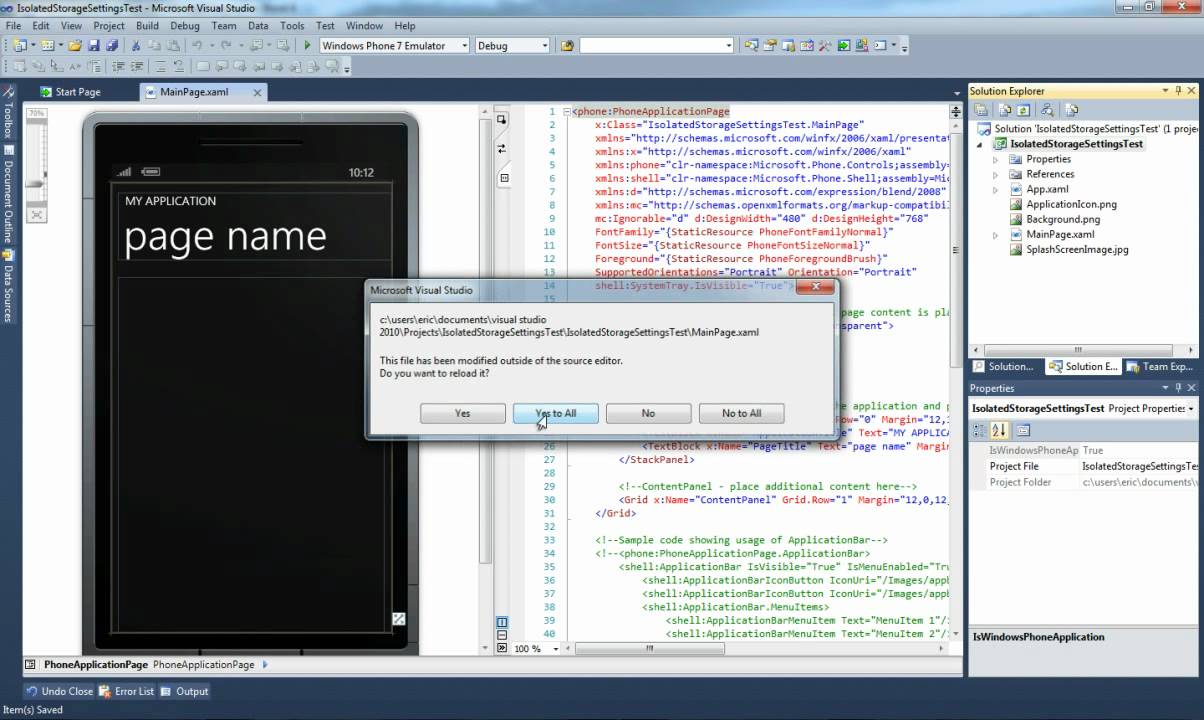Image resolution: width=1204 pixels, height=720 pixels.
Task: Switch to the Solution Navigator tab
Action: click(1004, 367)
